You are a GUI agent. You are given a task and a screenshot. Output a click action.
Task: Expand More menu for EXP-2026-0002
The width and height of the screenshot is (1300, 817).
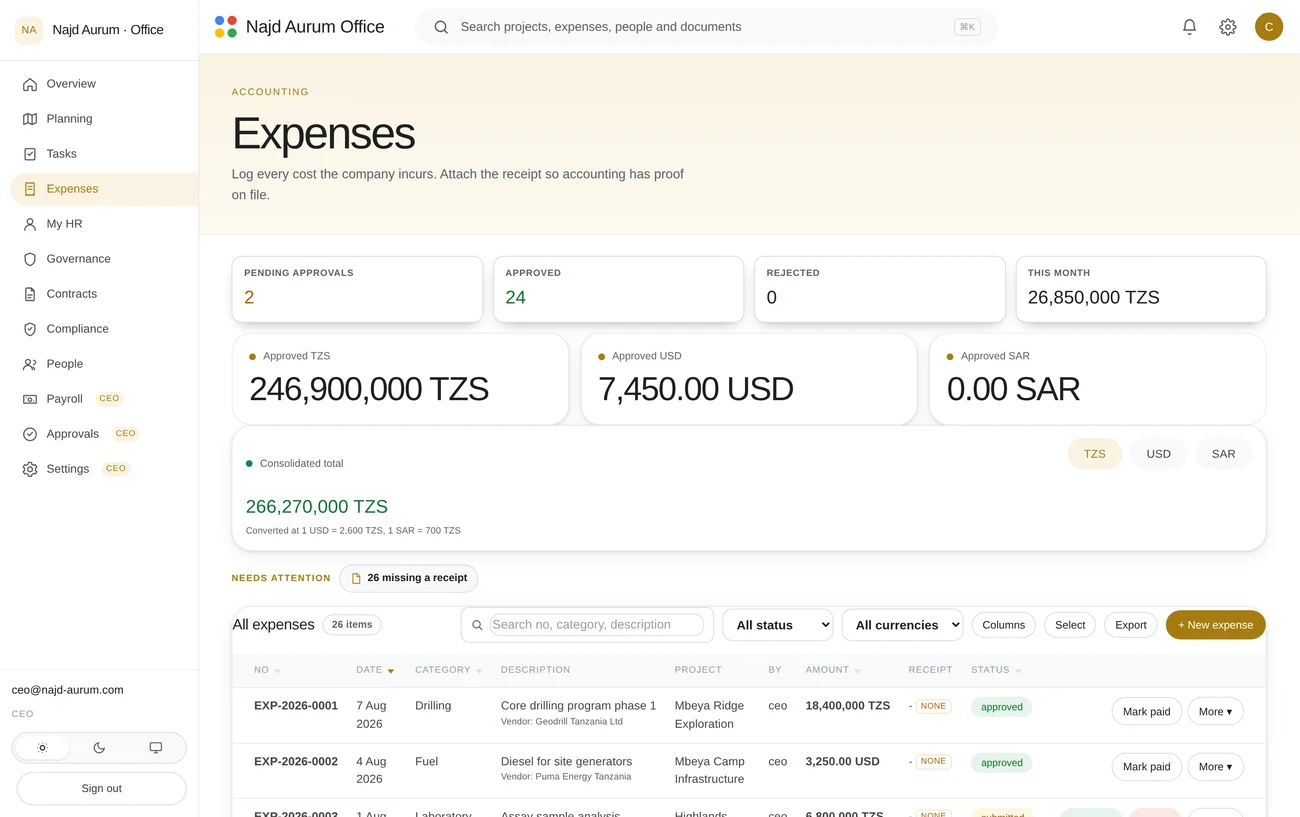(x=1215, y=767)
